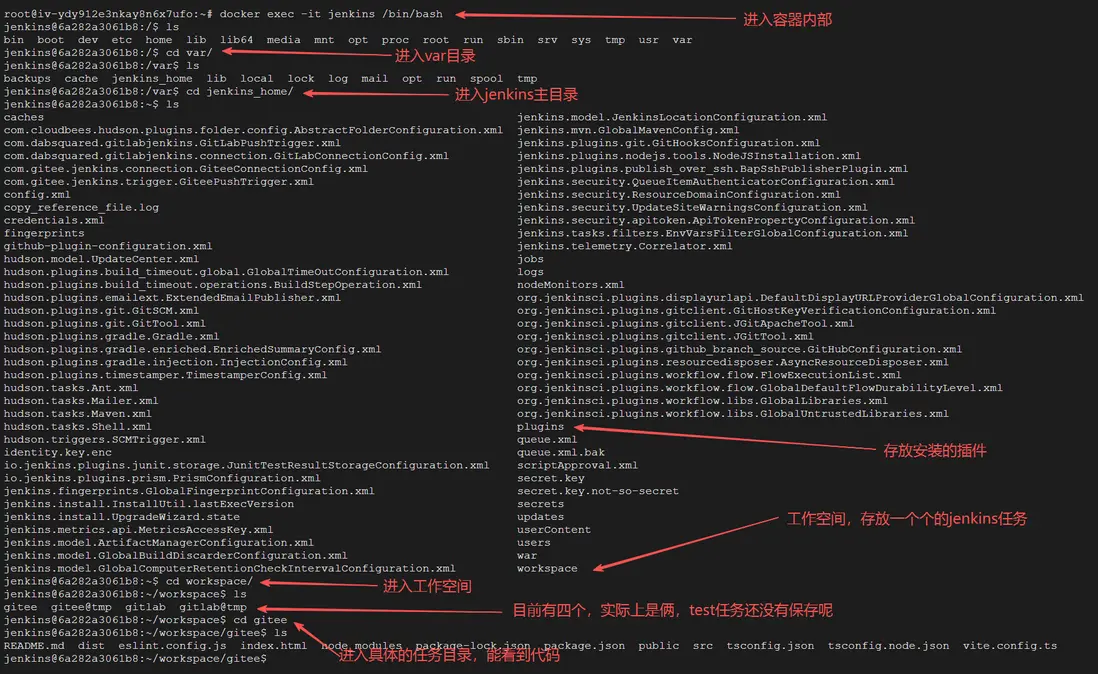Screen dimensions: 1098x674
Task: Click 'jenkins.install.InstallUtil.lastExecVersion'
Action: (149, 504)
